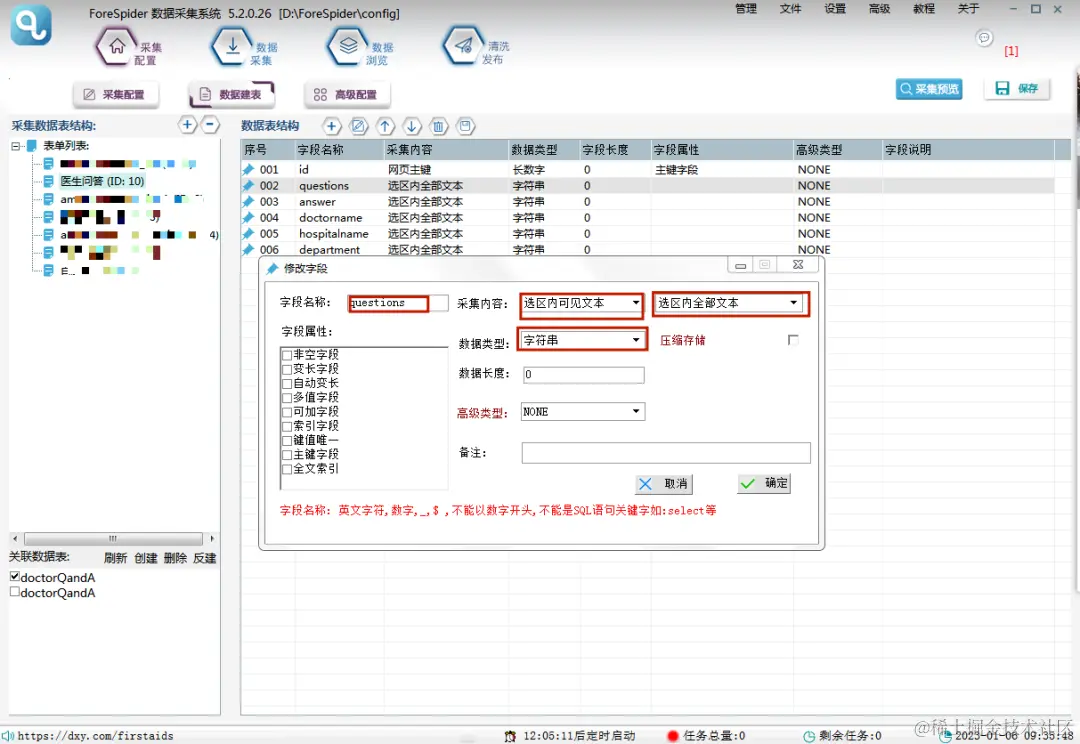Click the 数据长度 input field
1080x744 pixels.
click(583, 375)
